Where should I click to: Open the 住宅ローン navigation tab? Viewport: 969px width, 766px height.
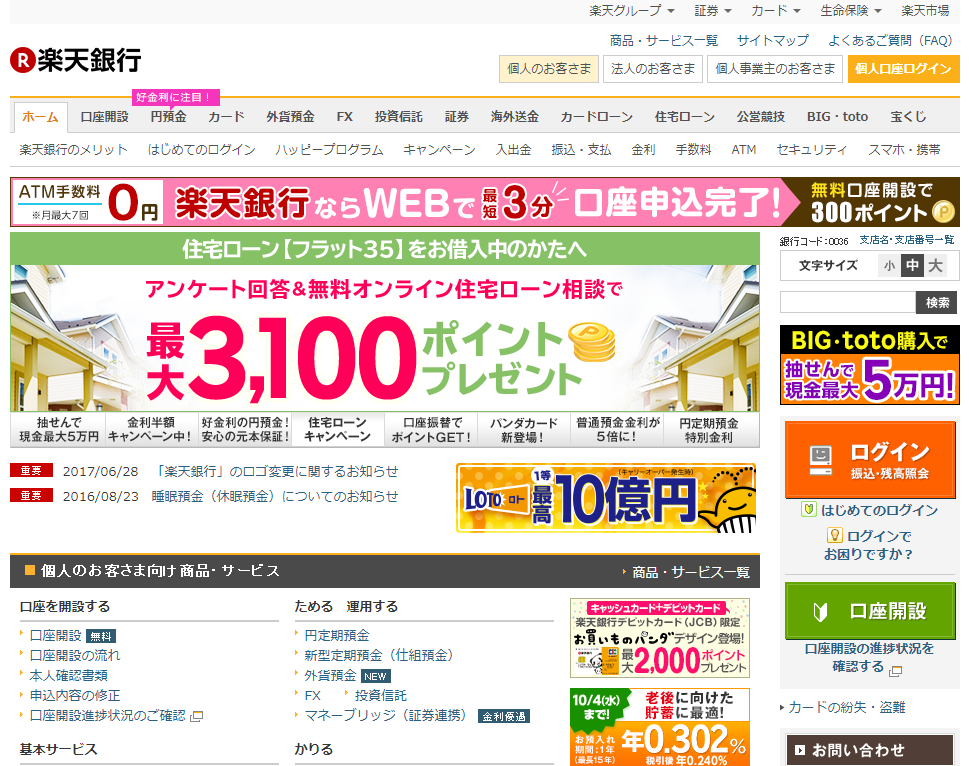click(685, 117)
